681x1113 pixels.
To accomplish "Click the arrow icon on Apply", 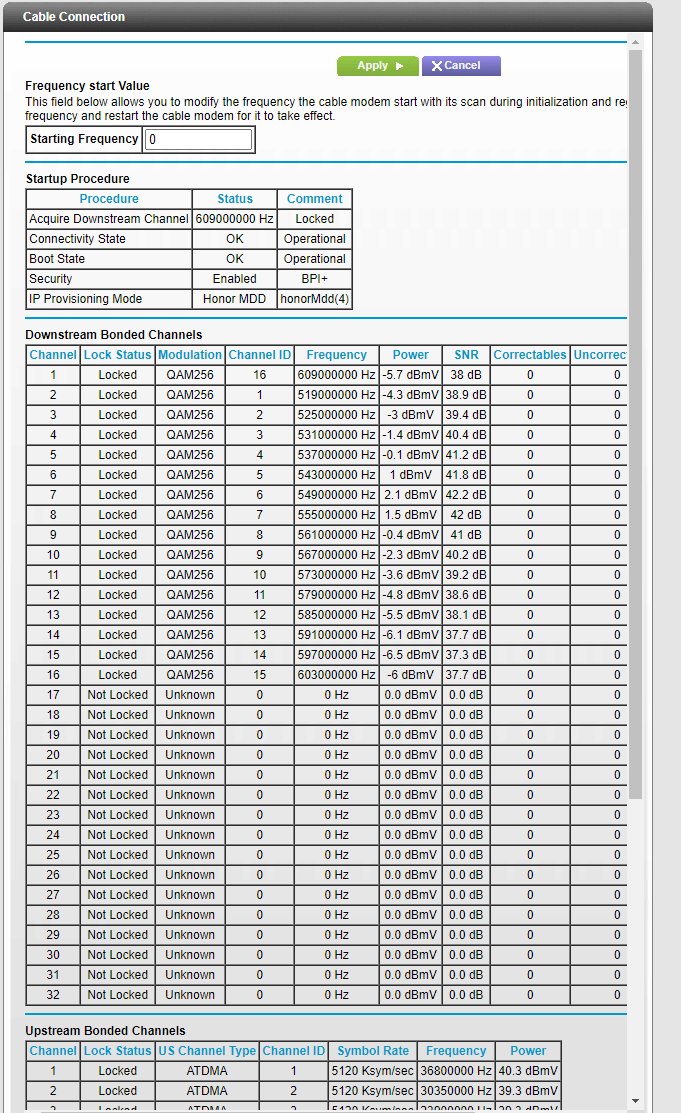I will (x=399, y=66).
